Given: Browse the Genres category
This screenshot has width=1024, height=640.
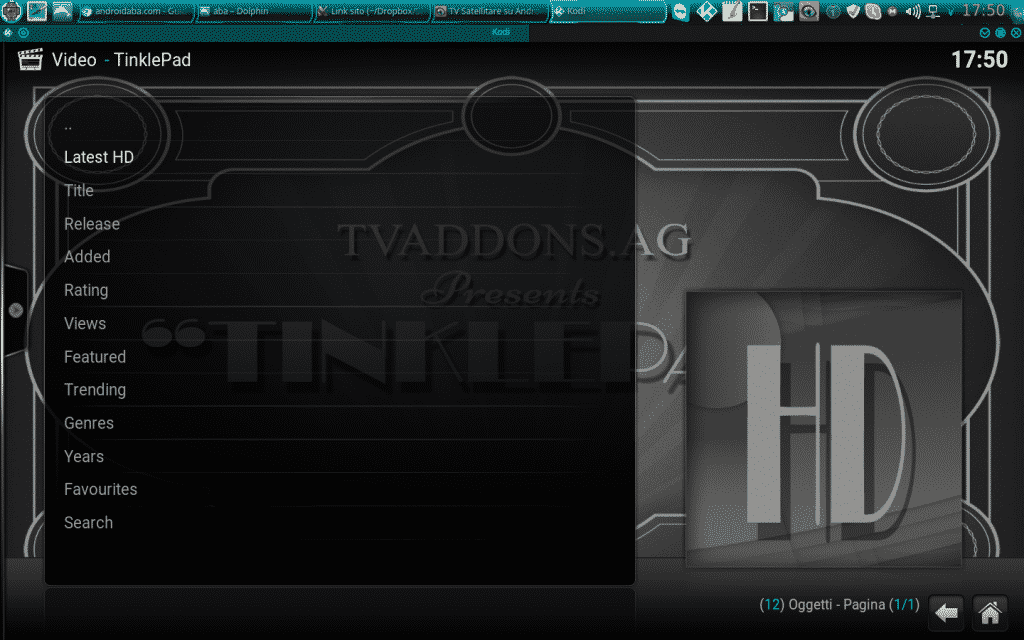Looking at the screenshot, I should coord(340,423).
